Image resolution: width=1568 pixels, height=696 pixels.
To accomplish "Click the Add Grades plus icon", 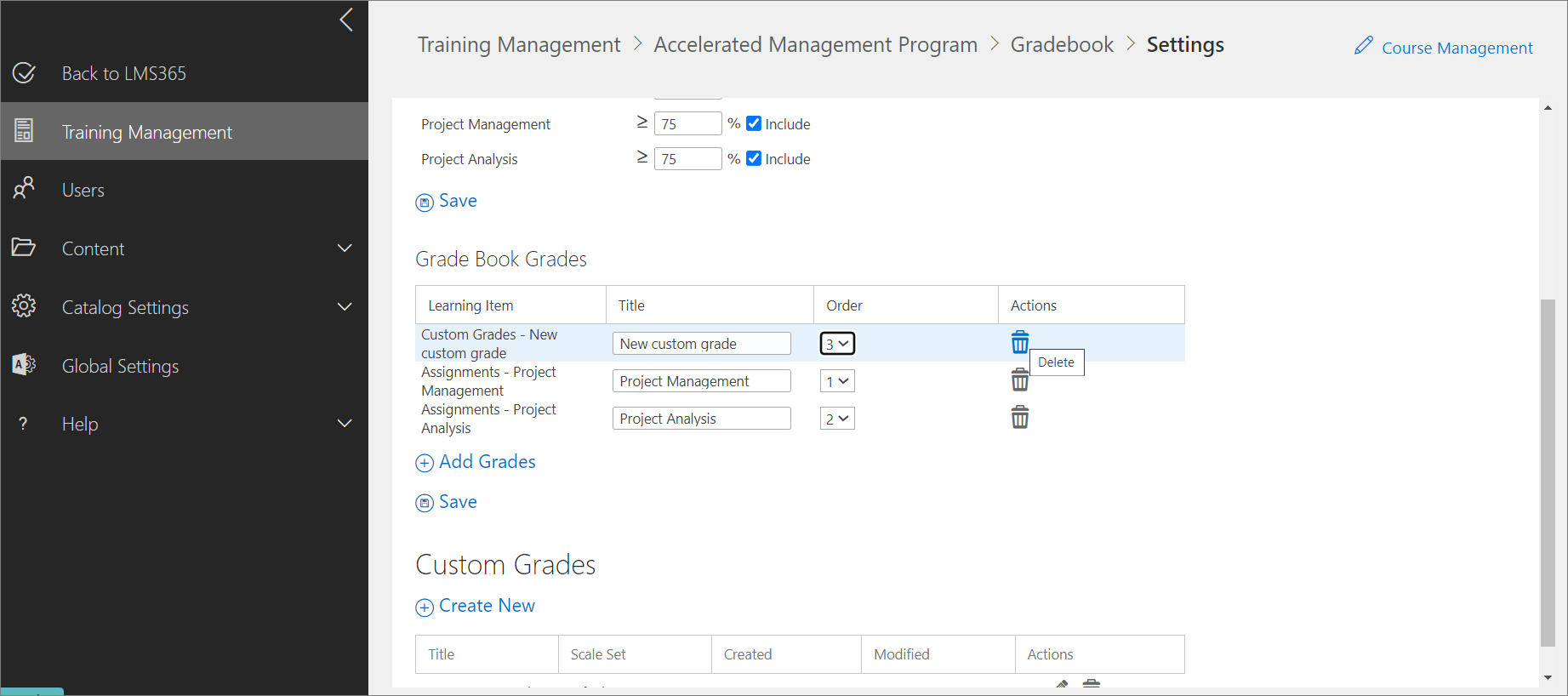I will 425,463.
